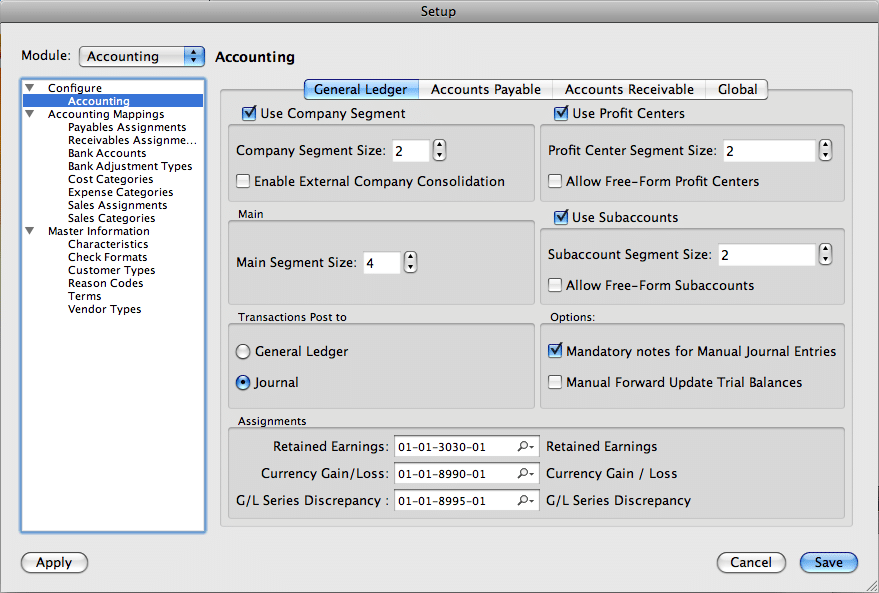879x593 pixels.
Task: Collapse the Accounting Mappings section
Action: coord(30,114)
